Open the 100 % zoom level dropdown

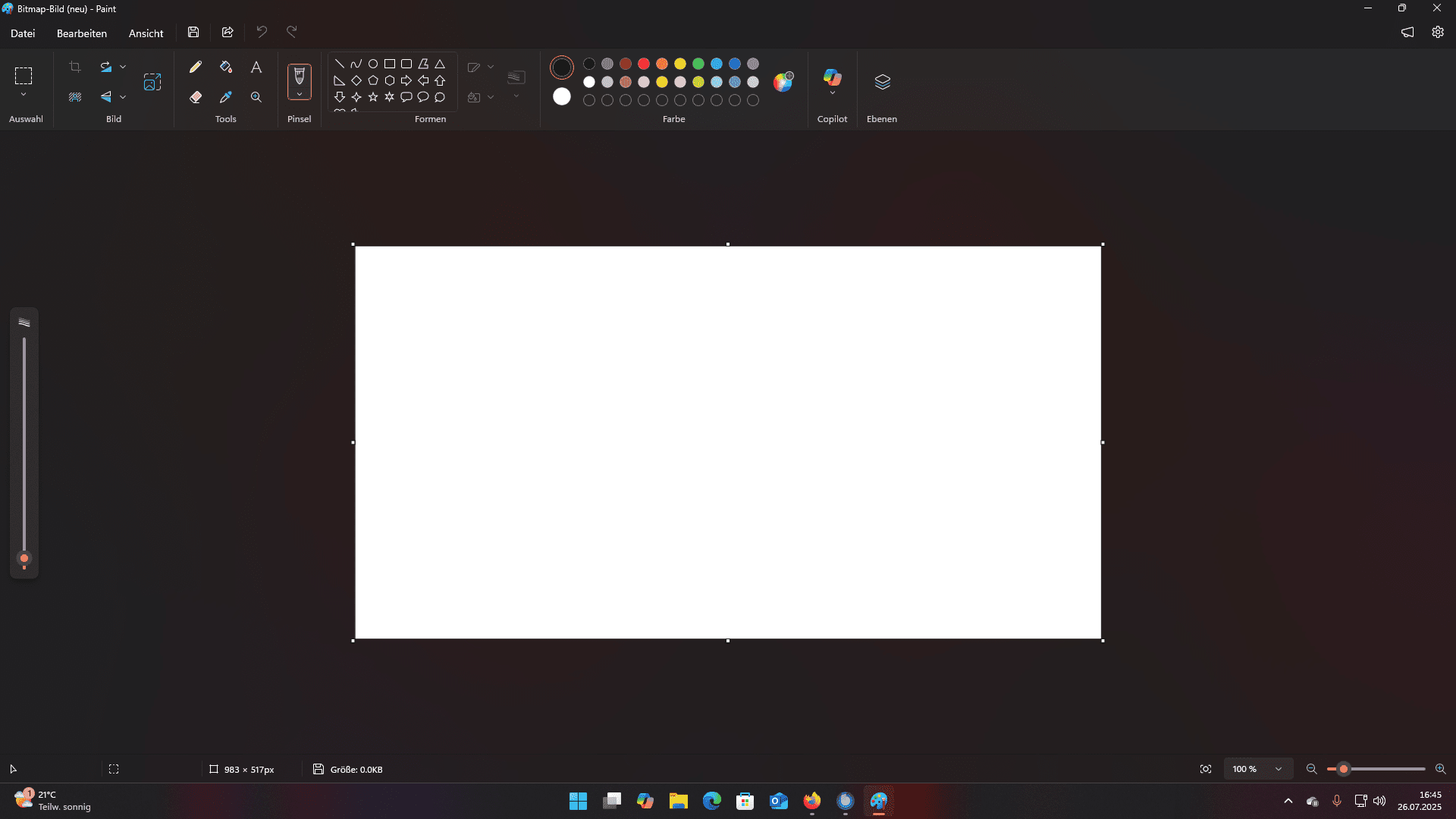(x=1279, y=769)
